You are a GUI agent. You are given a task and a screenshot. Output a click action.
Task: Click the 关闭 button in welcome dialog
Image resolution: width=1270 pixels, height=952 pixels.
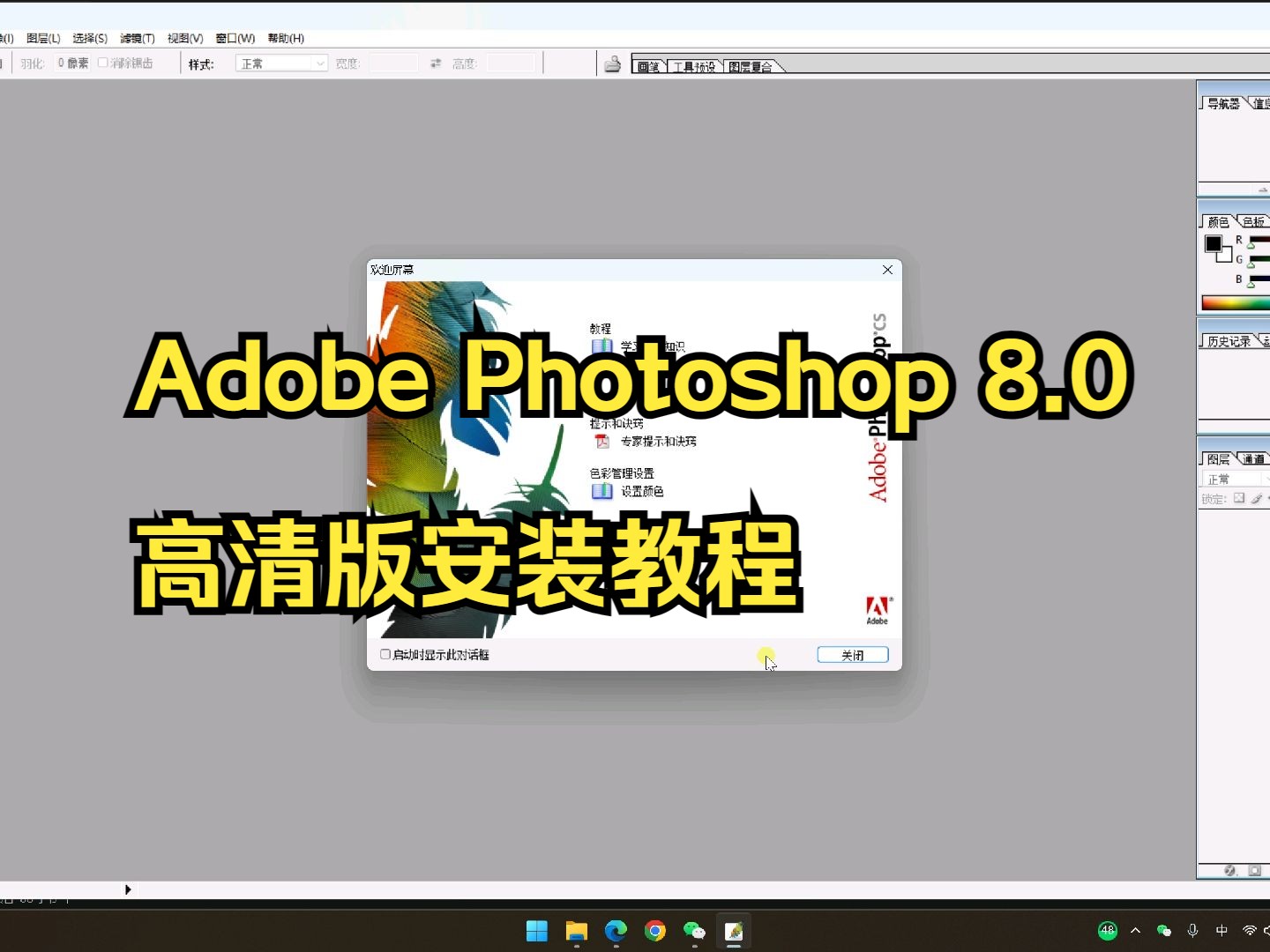[852, 654]
